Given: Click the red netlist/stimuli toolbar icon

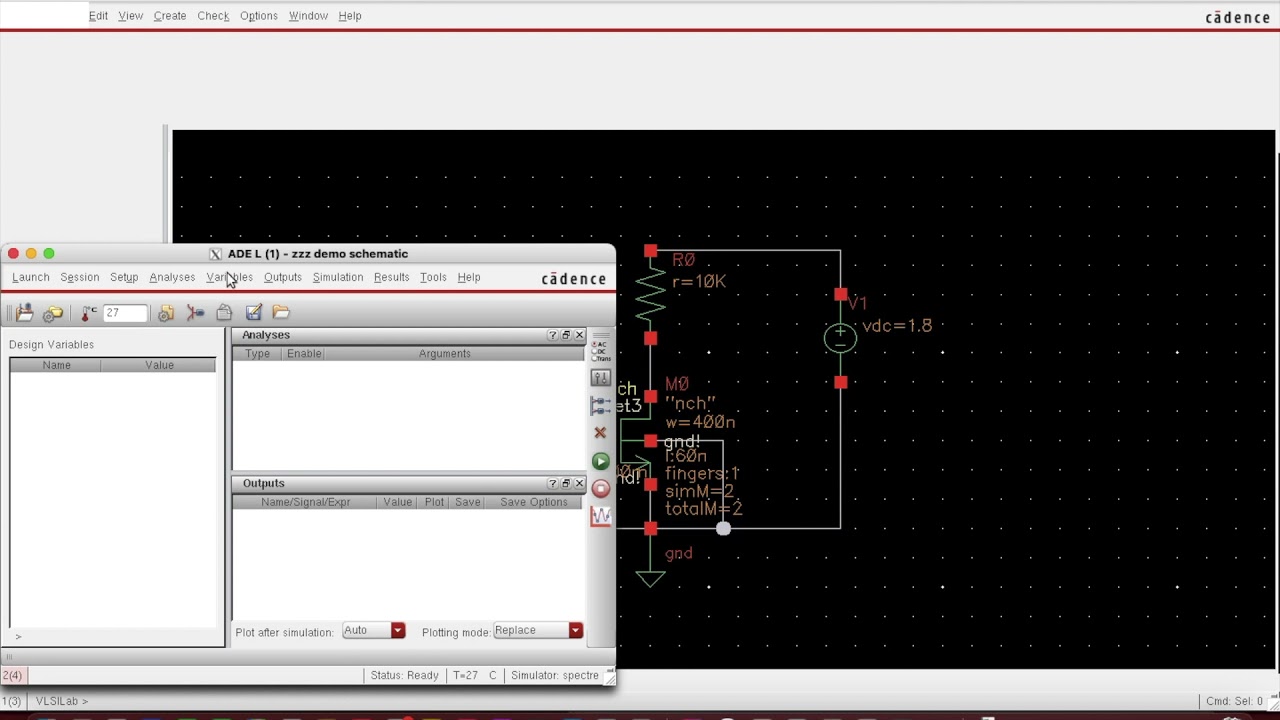Looking at the screenshot, I should [195, 313].
